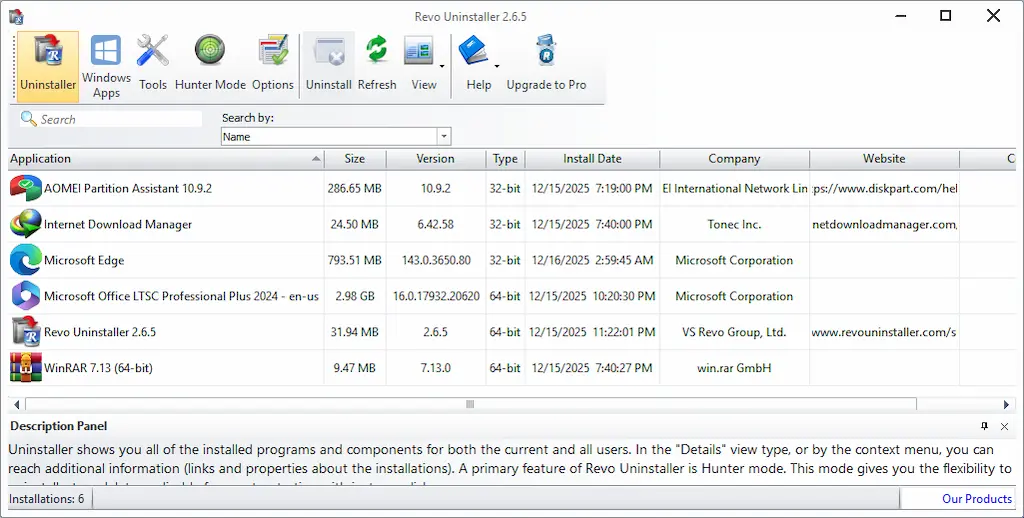Expand the Help dropdown arrow
Viewport: 1024px width, 518px height.
coord(497,66)
